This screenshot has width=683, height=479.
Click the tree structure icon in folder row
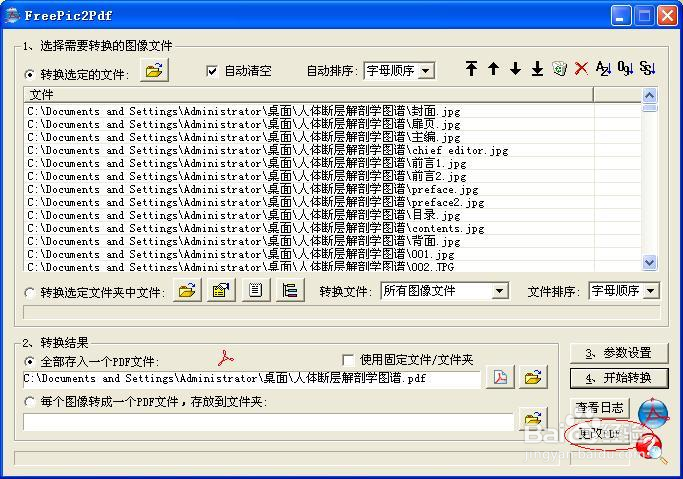coord(290,290)
